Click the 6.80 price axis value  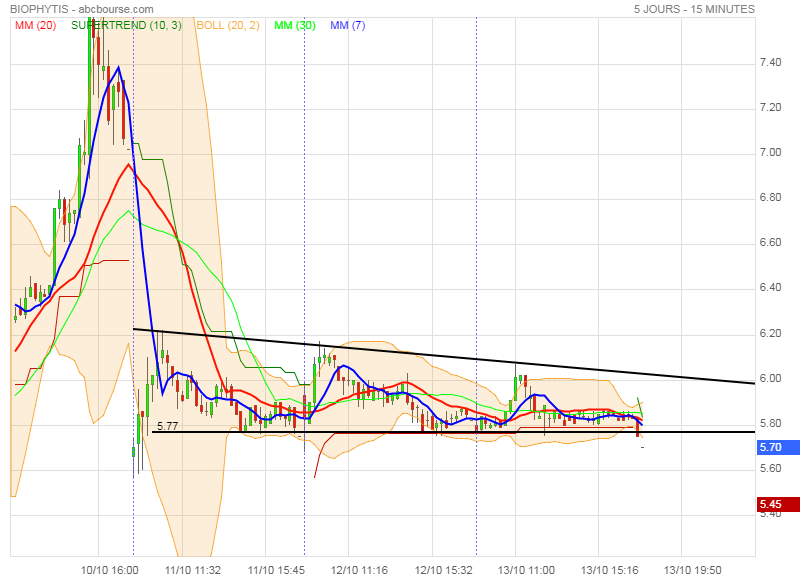[770, 197]
